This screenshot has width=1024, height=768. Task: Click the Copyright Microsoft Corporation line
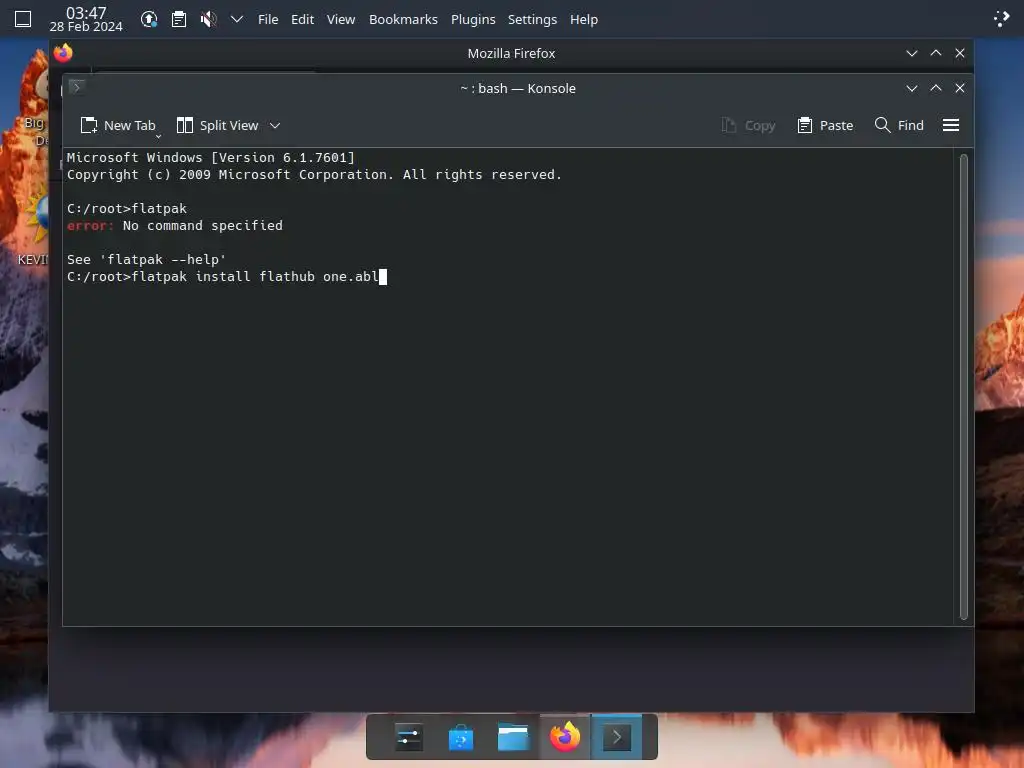click(x=314, y=175)
